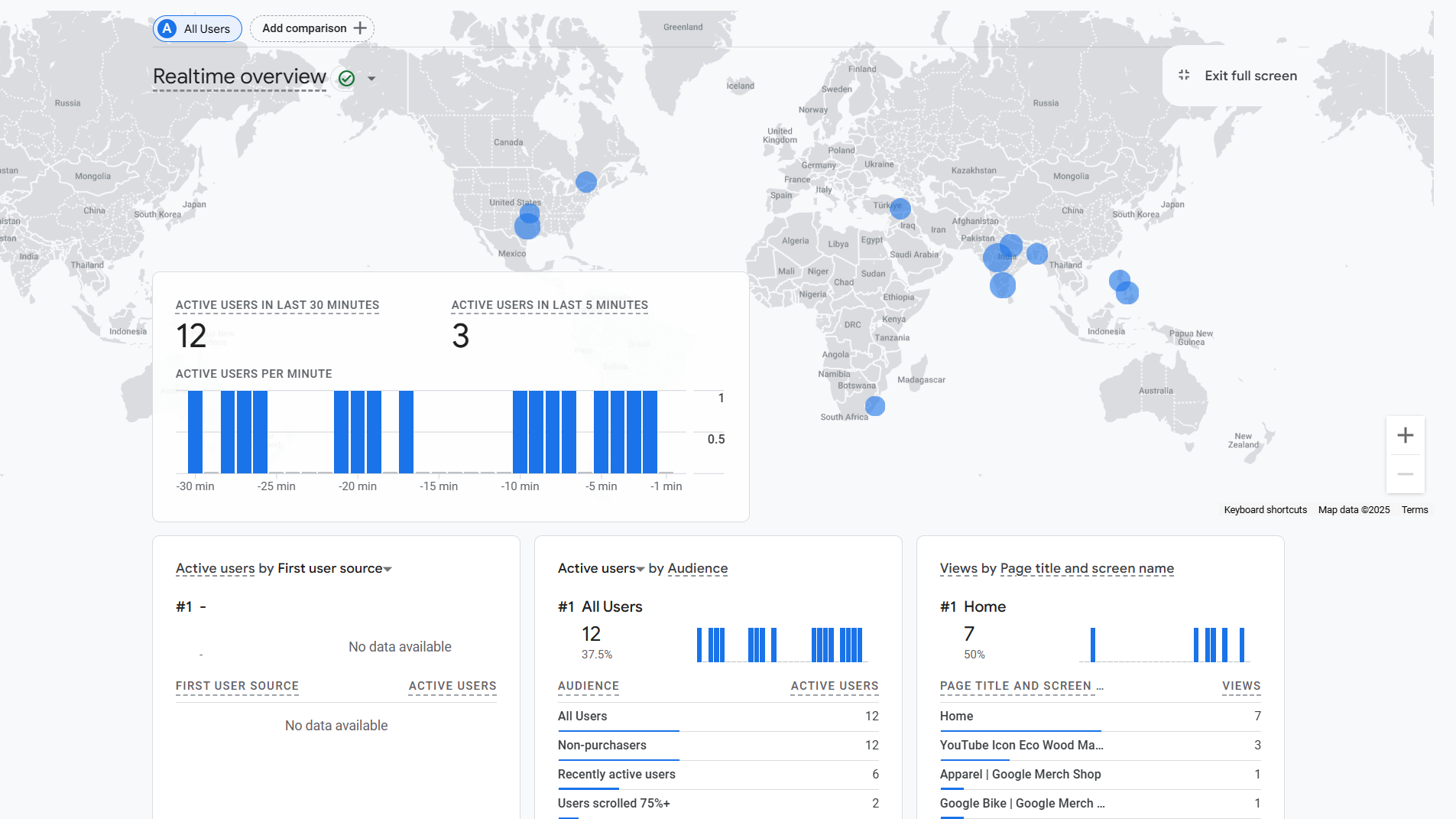
Task: Click the user bubble over South Africa
Action: tap(875, 406)
